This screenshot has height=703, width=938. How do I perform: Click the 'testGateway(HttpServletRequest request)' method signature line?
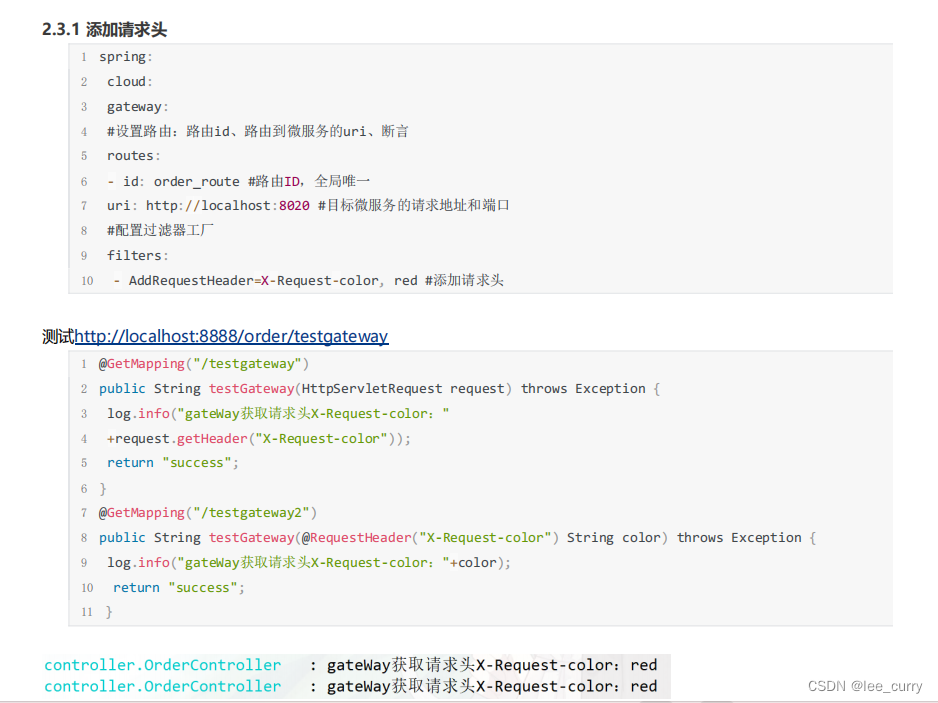coord(379,389)
